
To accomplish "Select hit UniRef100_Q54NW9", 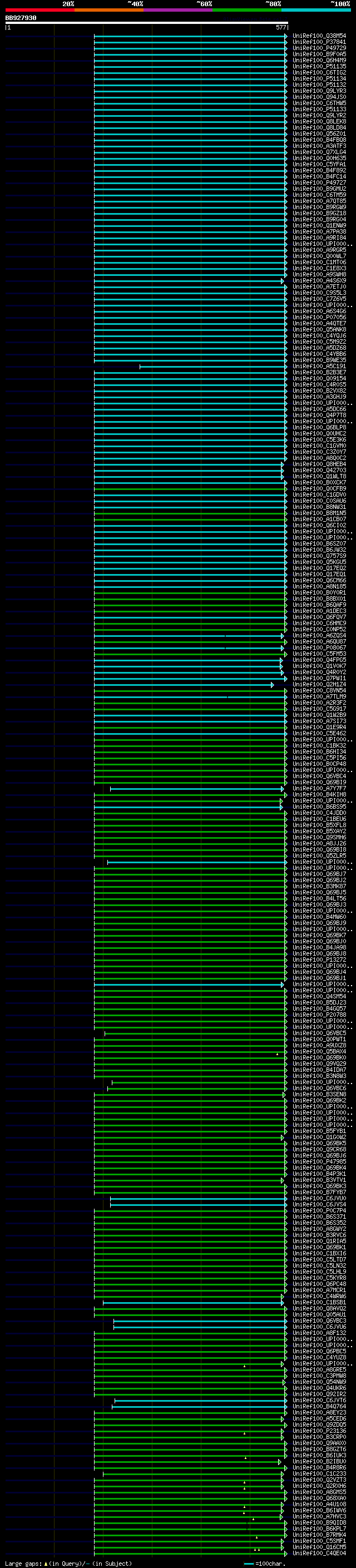I will coord(319,1382).
